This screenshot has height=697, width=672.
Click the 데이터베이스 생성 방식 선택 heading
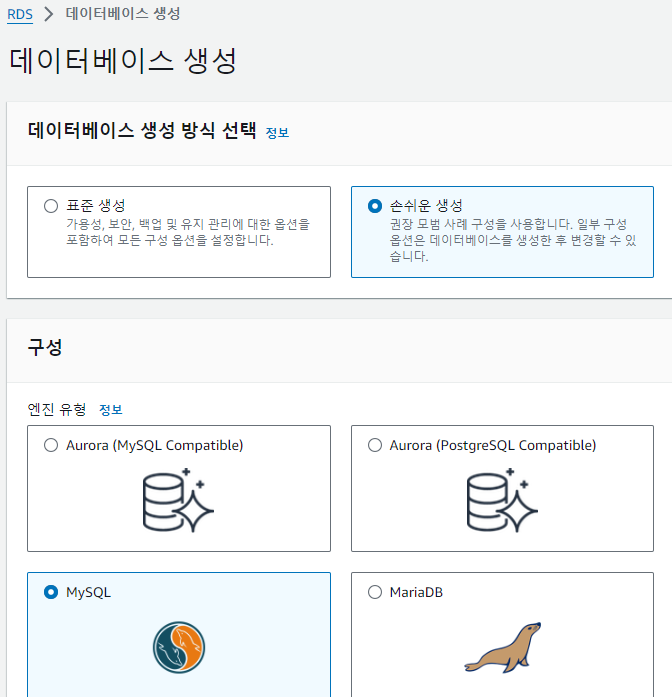(x=142, y=131)
